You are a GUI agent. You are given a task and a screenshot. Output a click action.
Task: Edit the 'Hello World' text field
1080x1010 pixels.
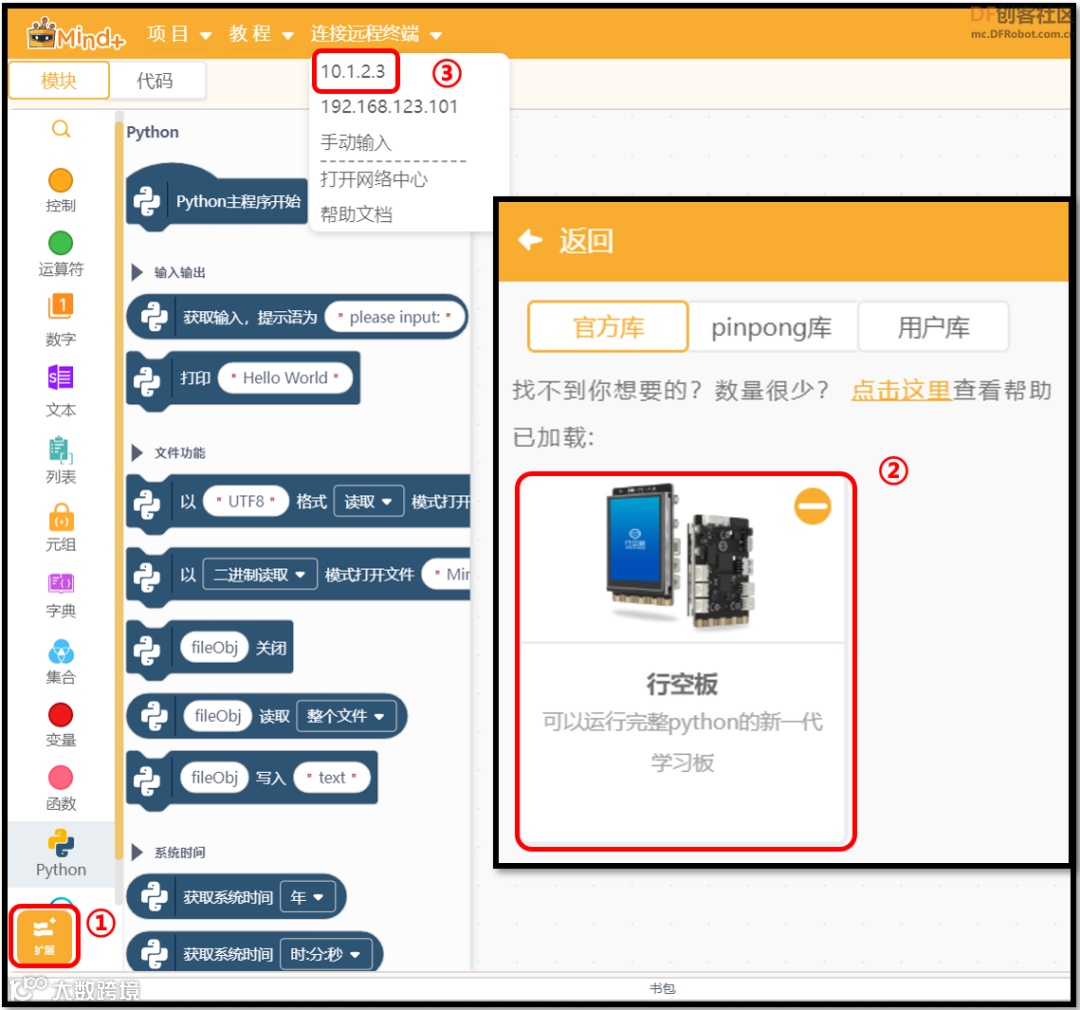(285, 378)
